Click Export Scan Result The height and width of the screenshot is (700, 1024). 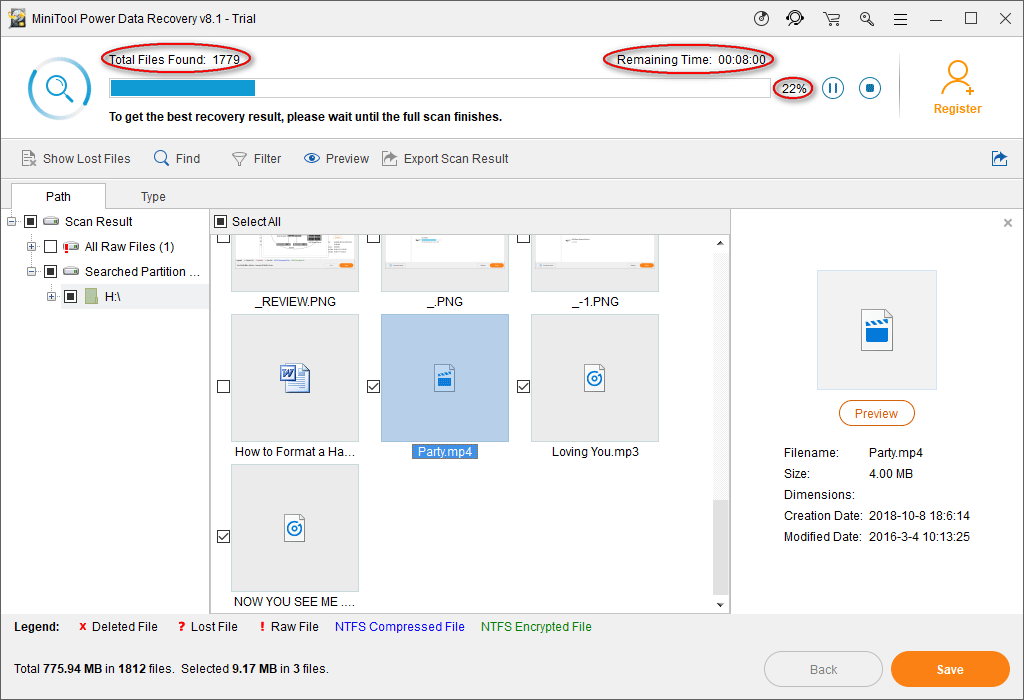445,159
